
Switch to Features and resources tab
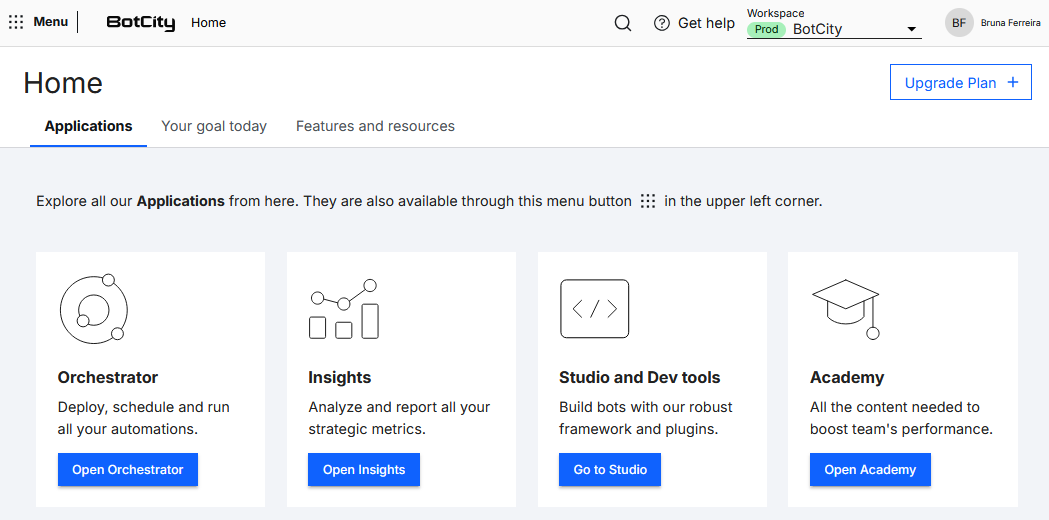click(x=375, y=126)
